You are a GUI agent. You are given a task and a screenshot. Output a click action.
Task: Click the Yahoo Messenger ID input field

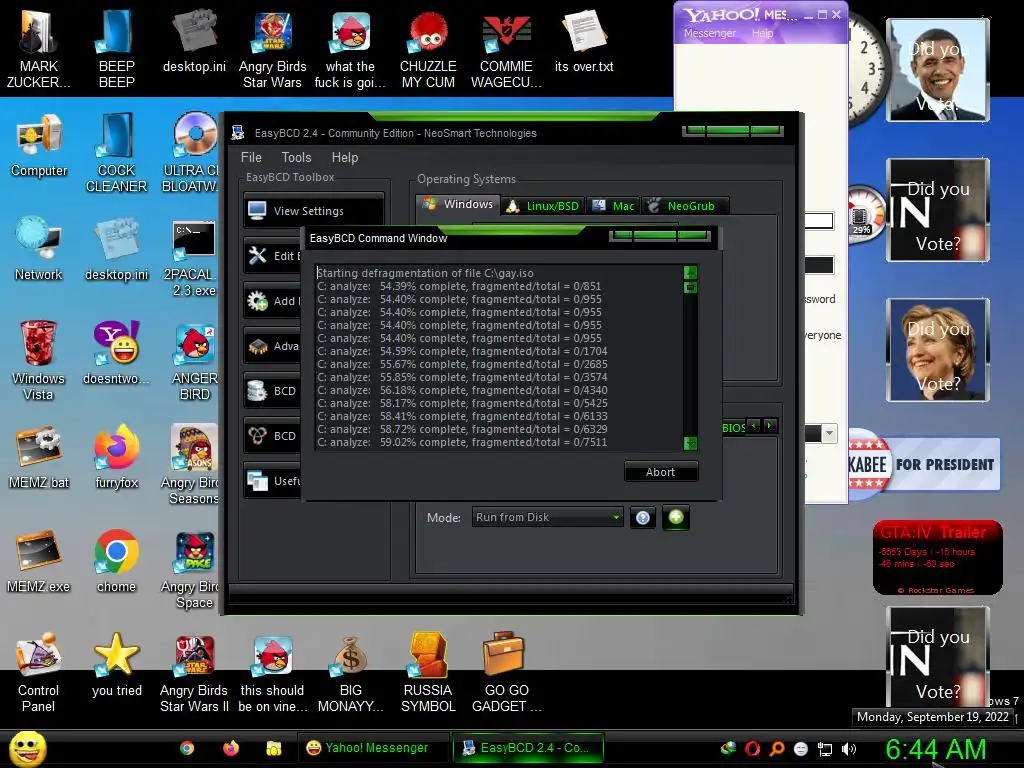pyautogui.click(x=819, y=221)
